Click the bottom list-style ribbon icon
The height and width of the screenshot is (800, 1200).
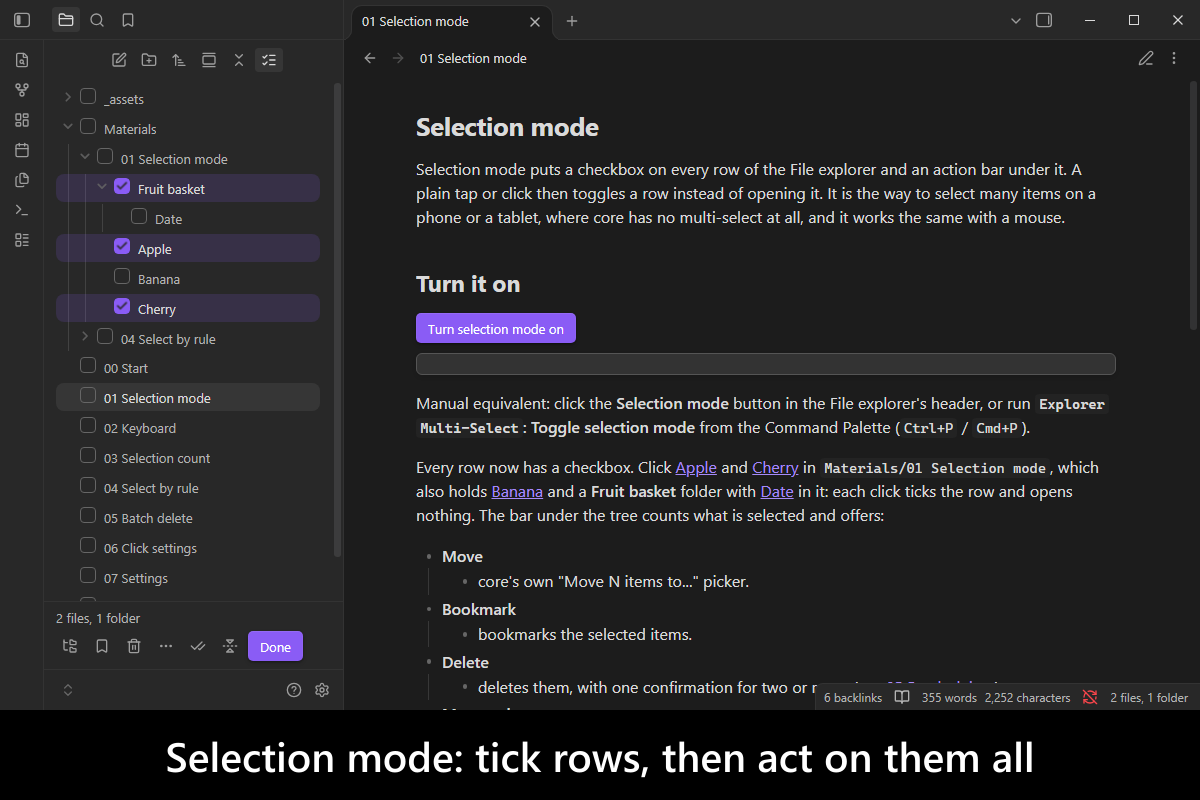tap(22, 240)
